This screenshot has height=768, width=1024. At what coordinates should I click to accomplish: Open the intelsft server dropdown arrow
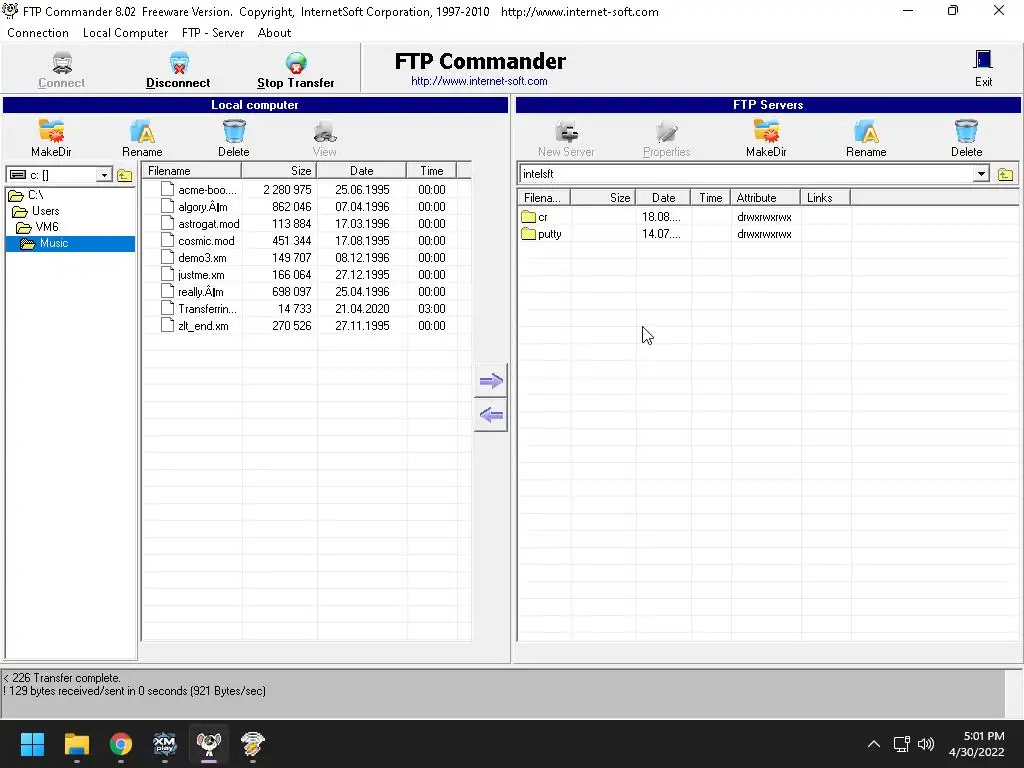click(x=981, y=174)
